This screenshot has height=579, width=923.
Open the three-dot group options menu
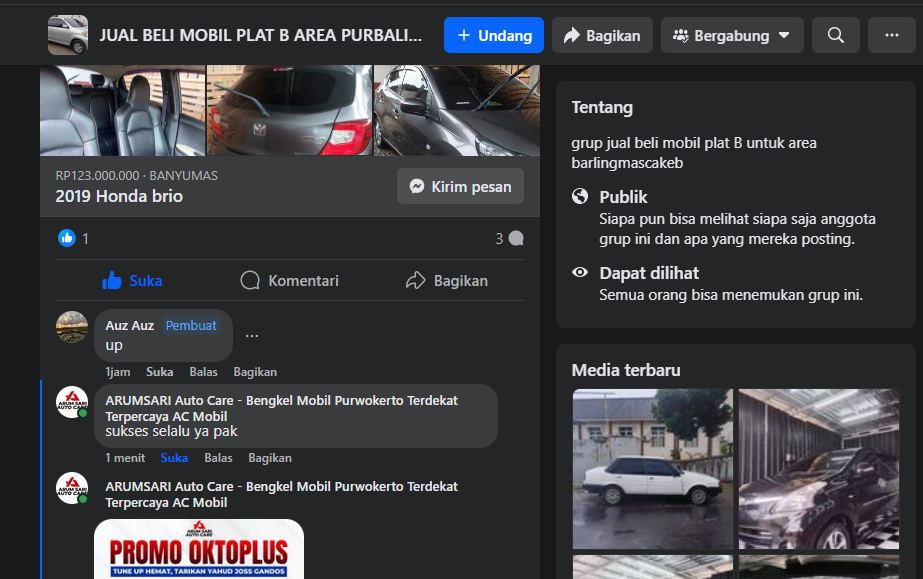click(891, 35)
